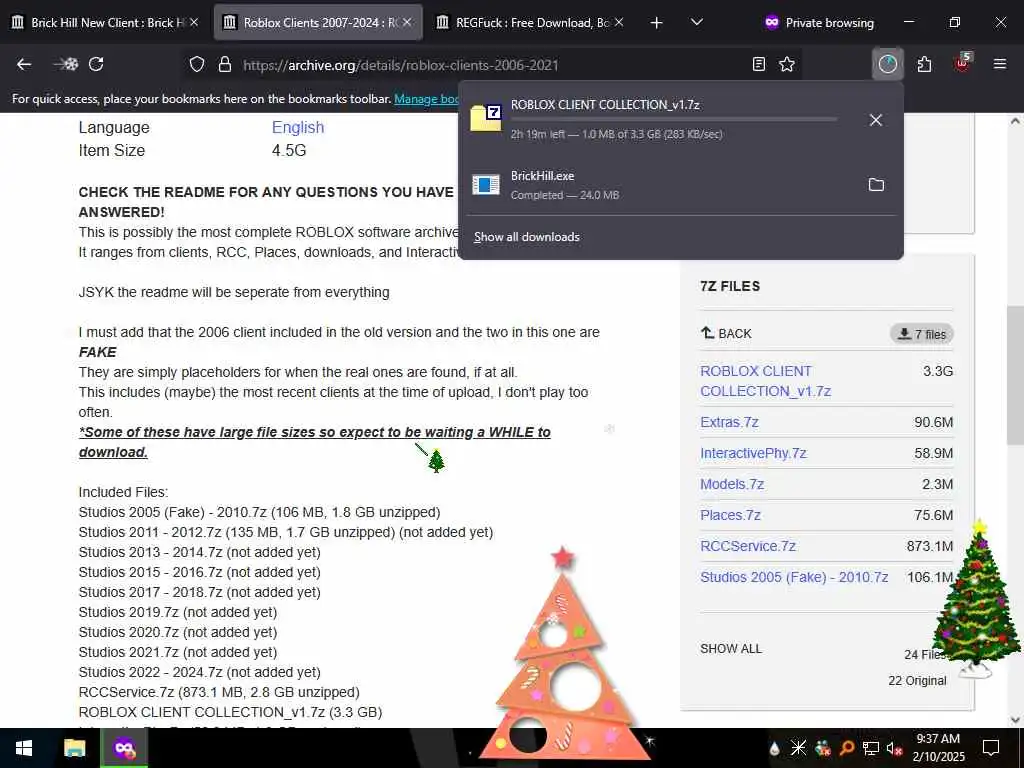Image resolution: width=1024 pixels, height=768 pixels.
Task: Download the Places.7z file
Action: coord(730,515)
